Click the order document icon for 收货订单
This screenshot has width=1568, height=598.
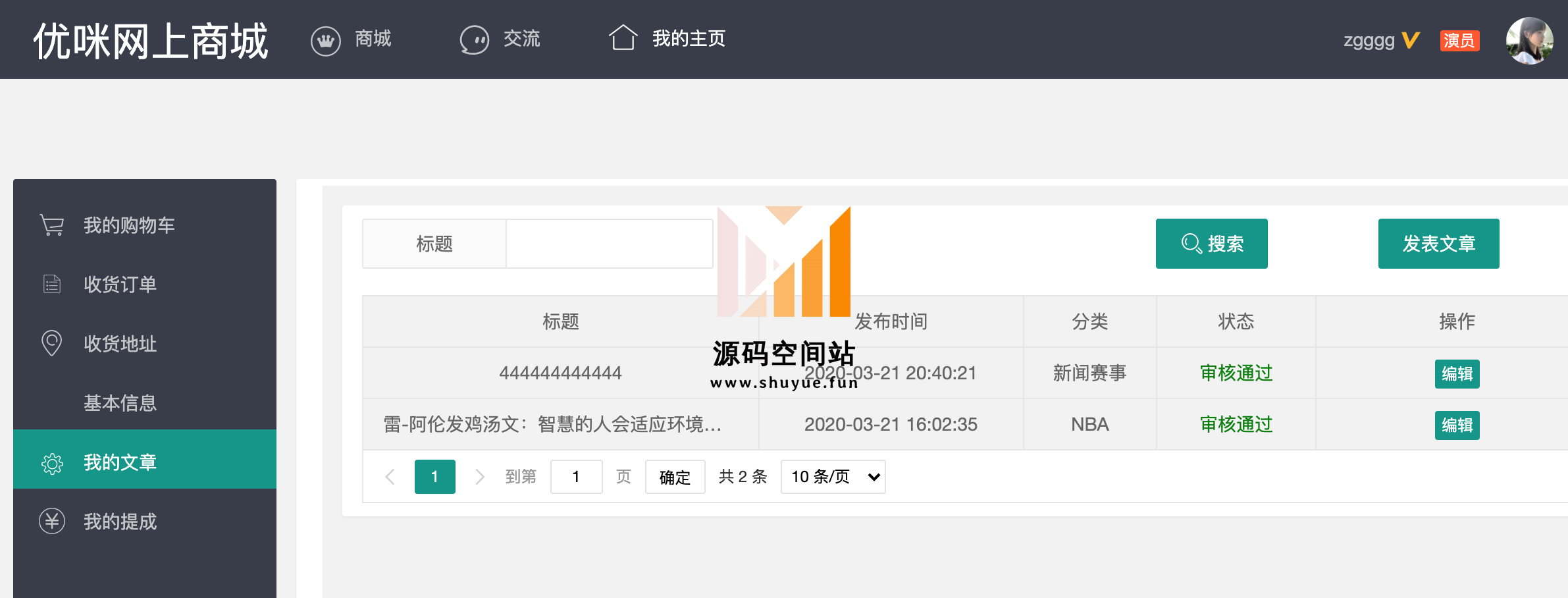pos(52,284)
